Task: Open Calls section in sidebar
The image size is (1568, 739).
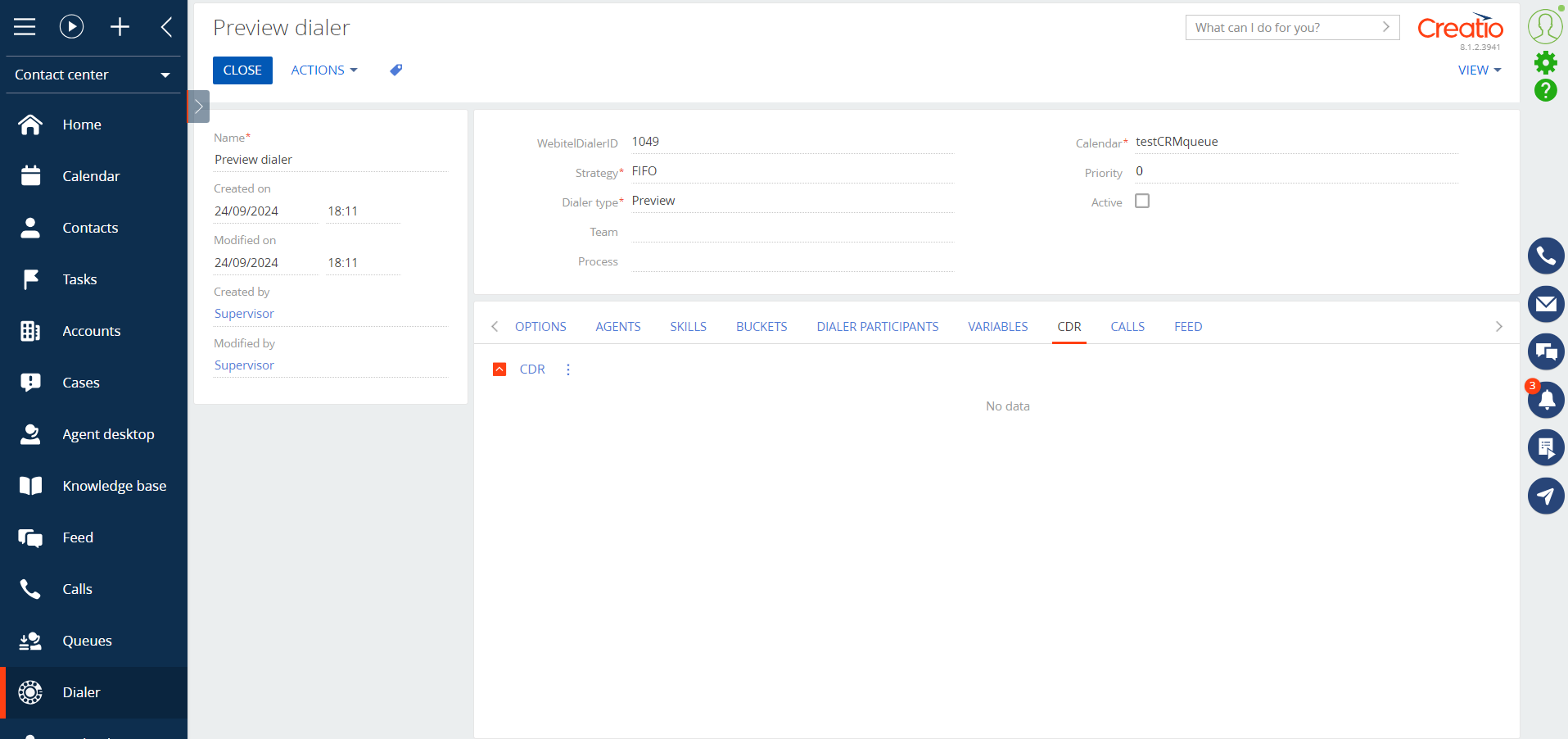Action: click(93, 589)
